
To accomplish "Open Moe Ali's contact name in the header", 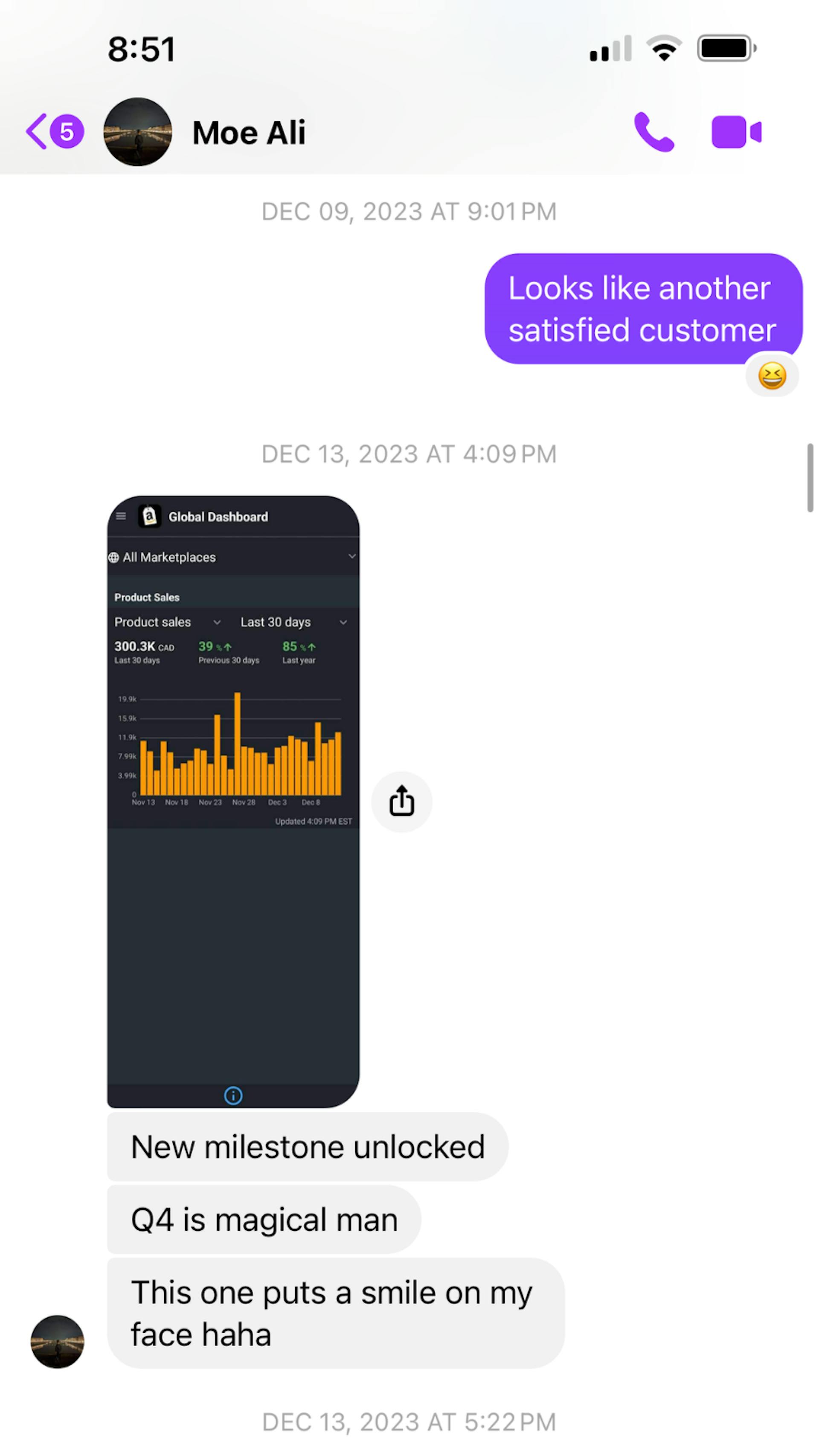I will point(249,133).
